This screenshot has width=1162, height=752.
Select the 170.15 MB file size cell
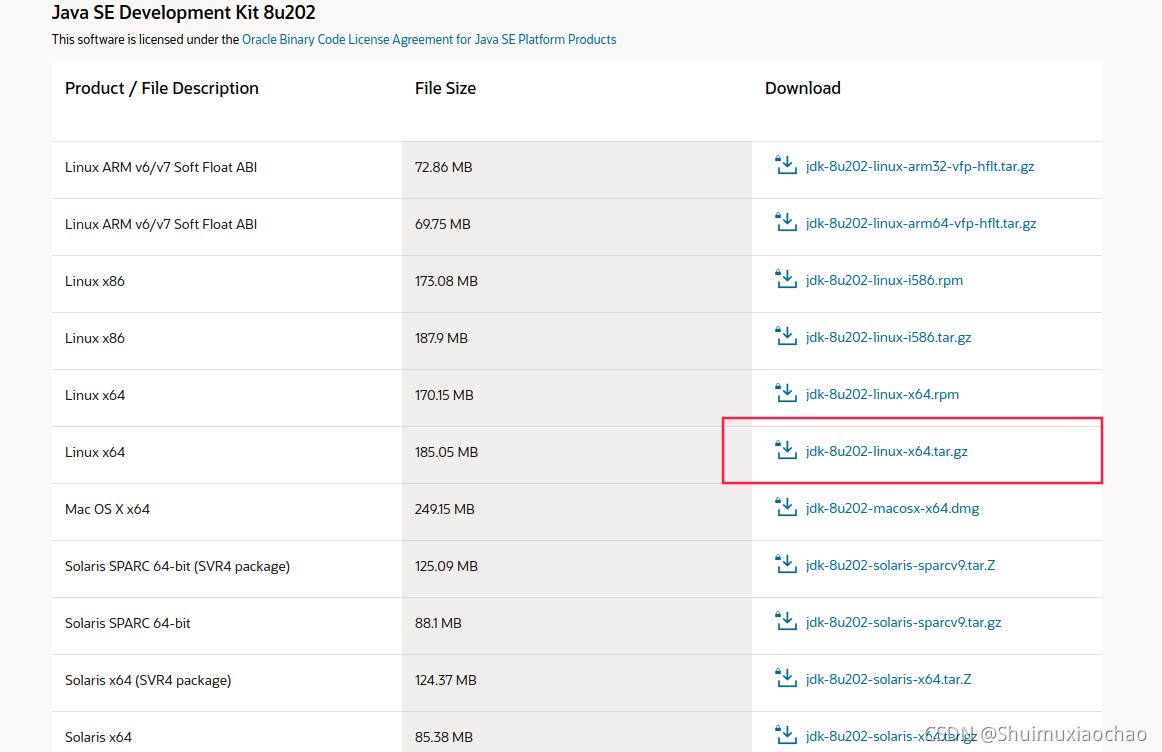(577, 398)
